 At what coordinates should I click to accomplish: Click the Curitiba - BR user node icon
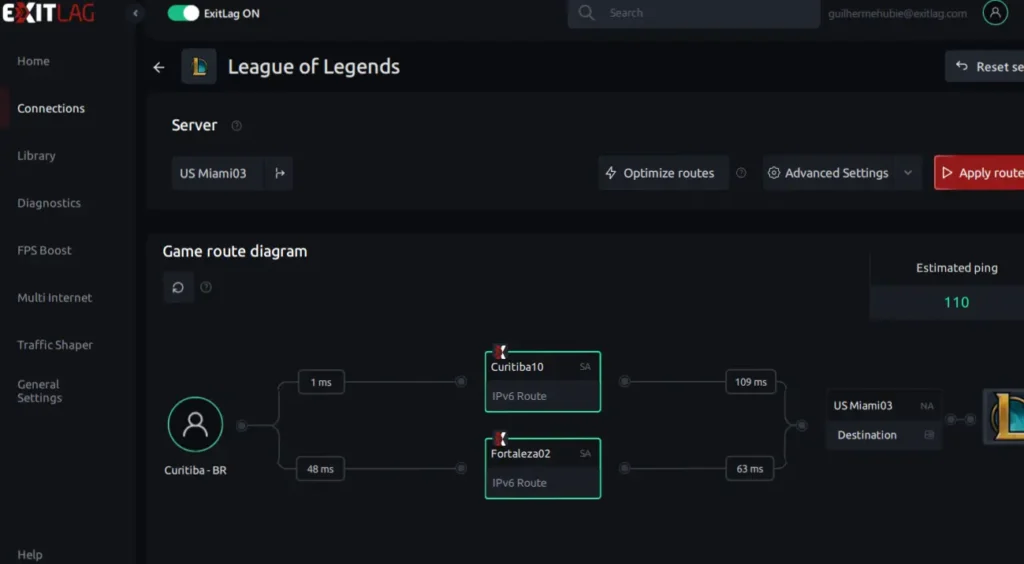(195, 424)
